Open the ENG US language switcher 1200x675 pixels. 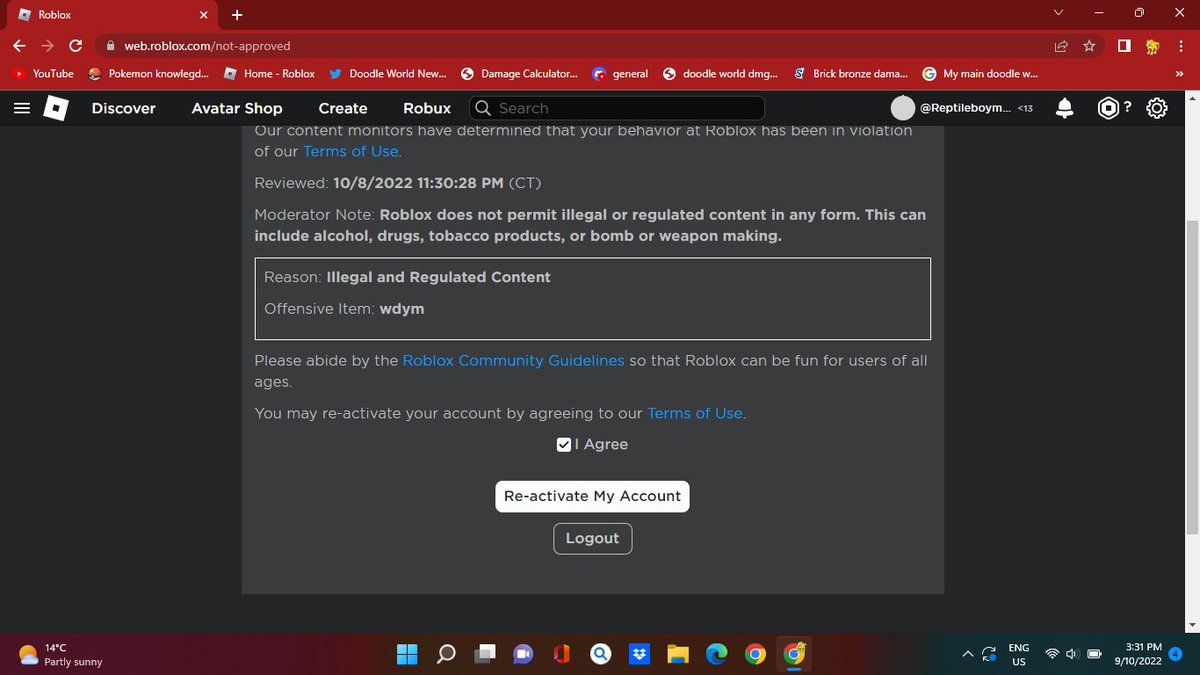[1018, 654]
